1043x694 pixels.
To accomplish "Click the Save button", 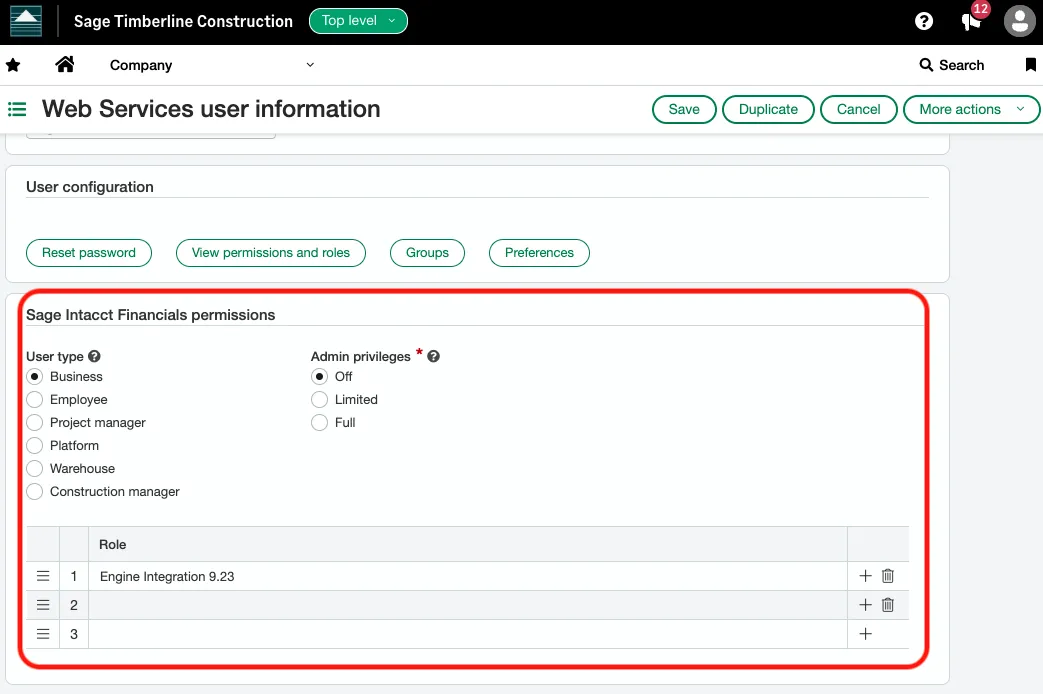I will [684, 109].
